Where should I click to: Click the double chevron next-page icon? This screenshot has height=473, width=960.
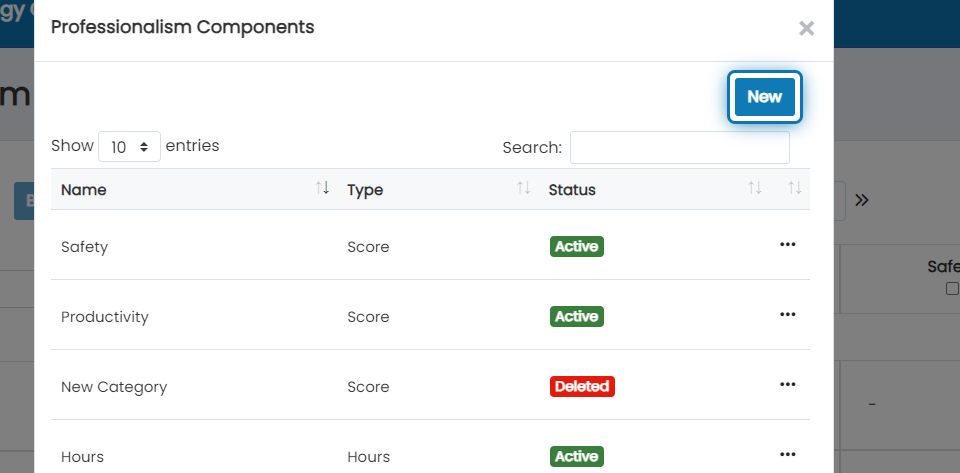[862, 200]
